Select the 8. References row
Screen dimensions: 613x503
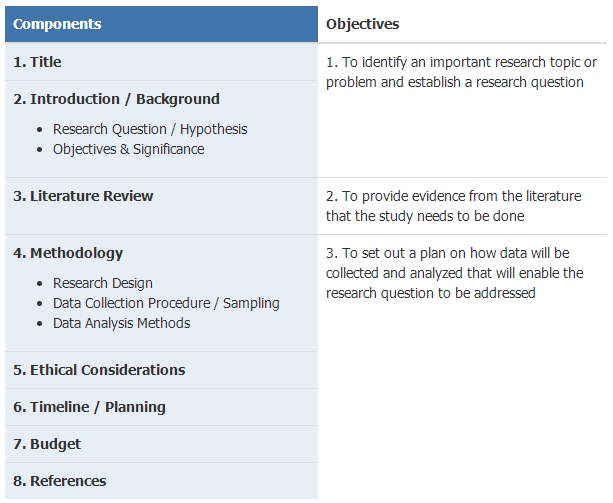tap(161, 481)
